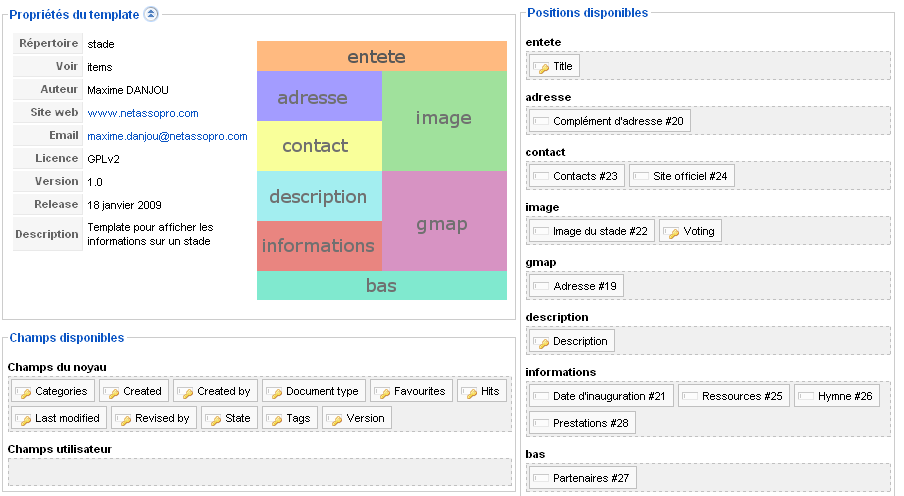The image size is (904, 496).
Task: Click the yellow contact block in preview
Action: pos(319,146)
